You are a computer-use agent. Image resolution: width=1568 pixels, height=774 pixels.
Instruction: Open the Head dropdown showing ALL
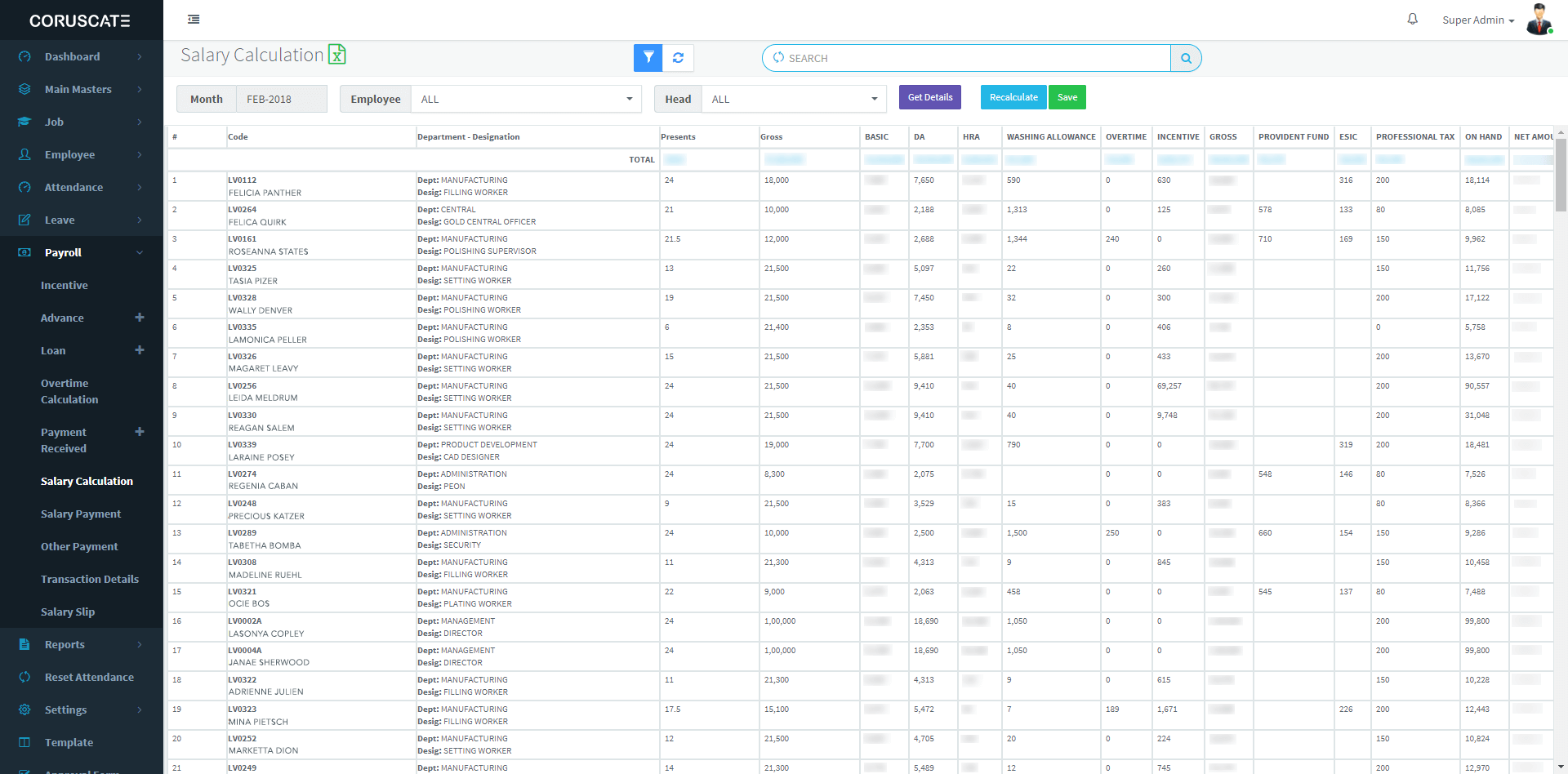(x=794, y=99)
